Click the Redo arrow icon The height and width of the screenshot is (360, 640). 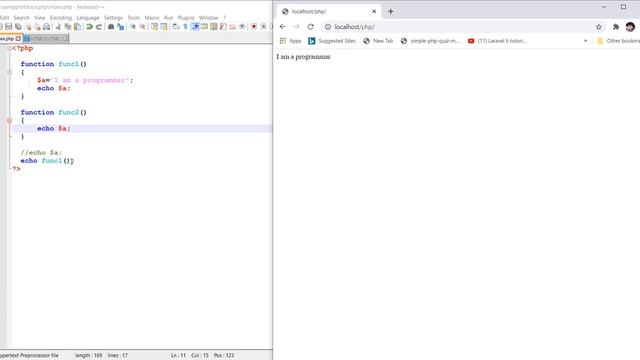(99, 27)
